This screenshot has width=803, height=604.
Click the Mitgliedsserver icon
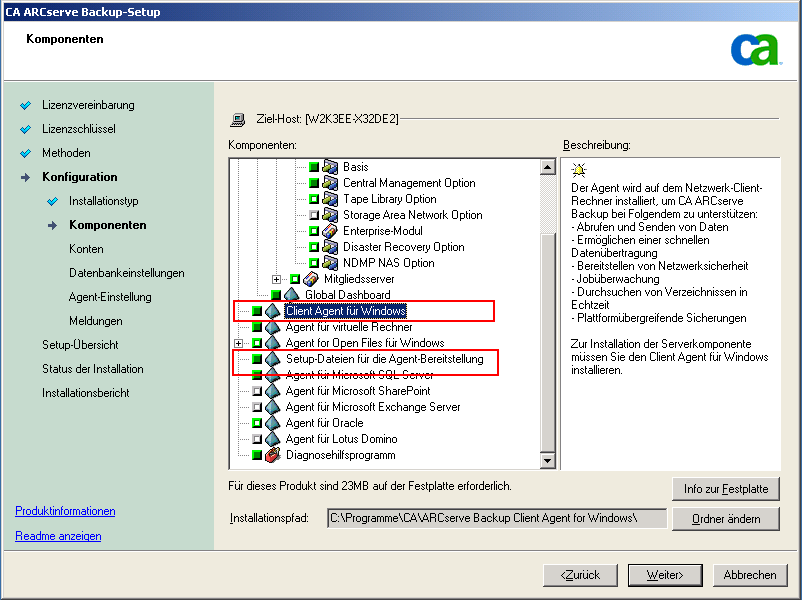(311, 279)
